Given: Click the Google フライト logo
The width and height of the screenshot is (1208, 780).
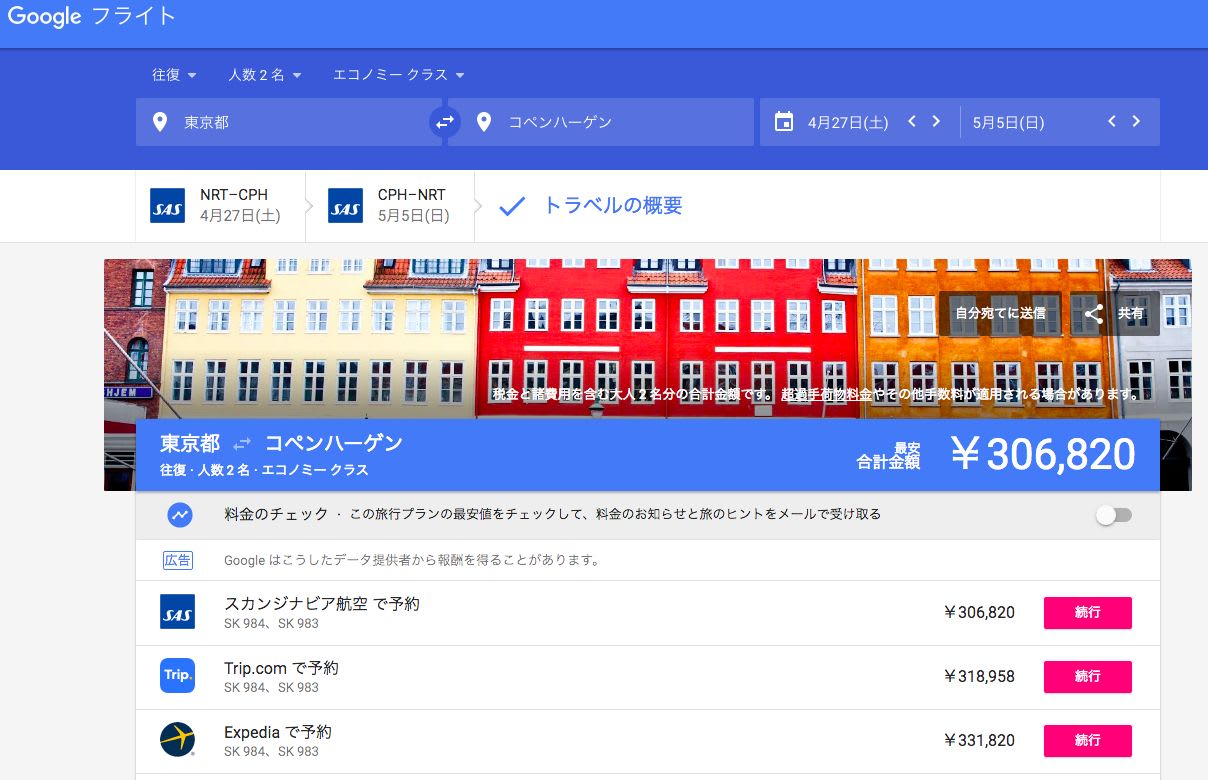Looking at the screenshot, I should tap(92, 17).
